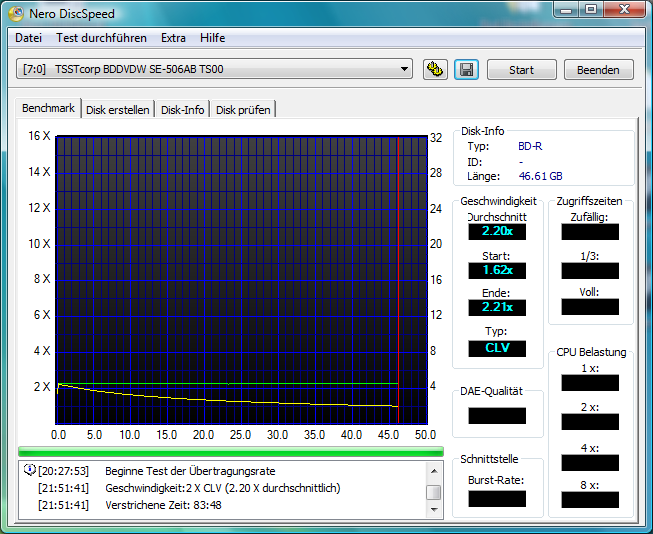Viewport: 653px width, 534px height.
Task: Click the red end marker in the graph
Action: pos(398,279)
